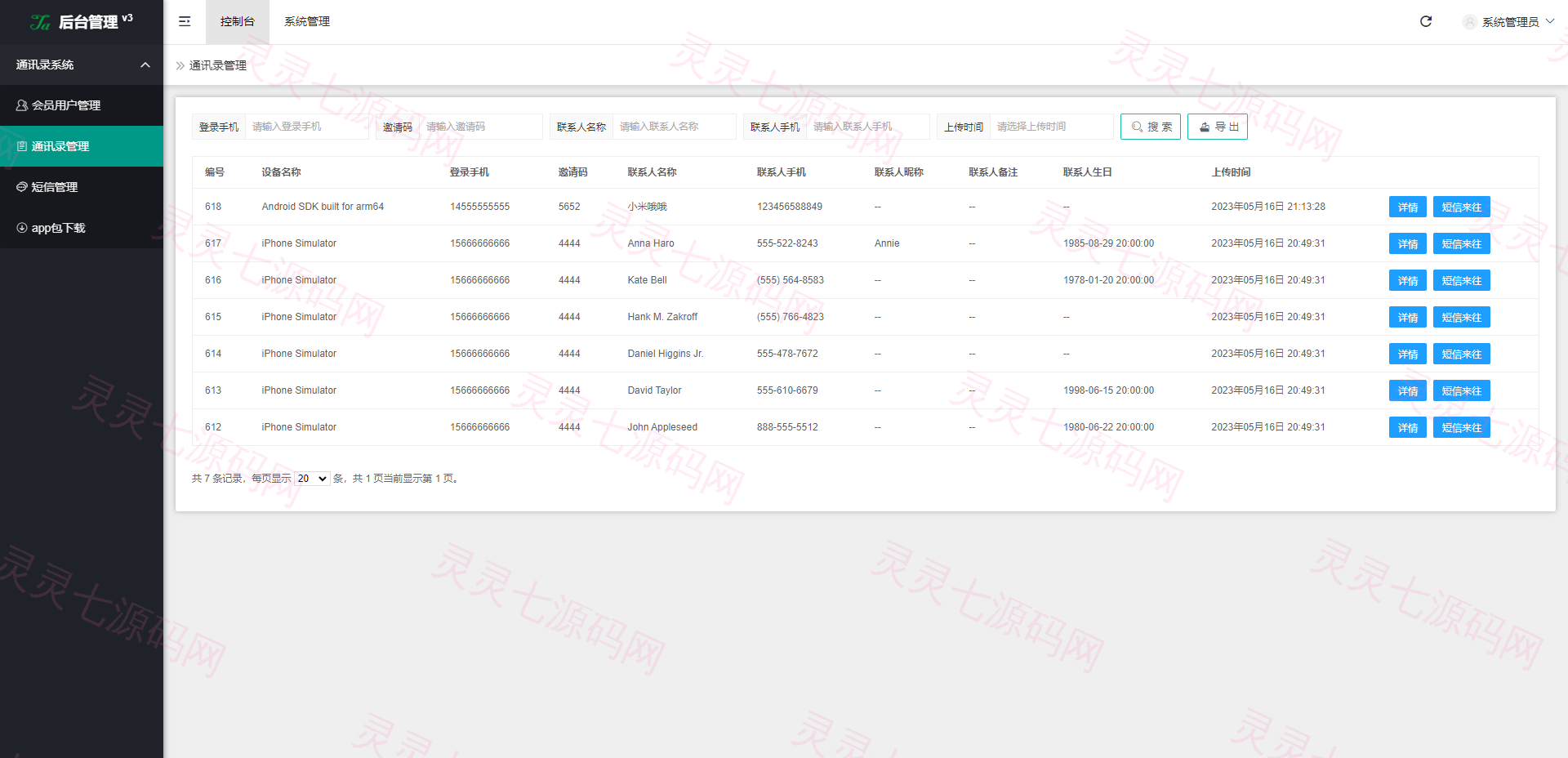This screenshot has height=758, width=1568.
Task: Click the cell 'Android SDK built for arm64'
Action: click(x=323, y=207)
